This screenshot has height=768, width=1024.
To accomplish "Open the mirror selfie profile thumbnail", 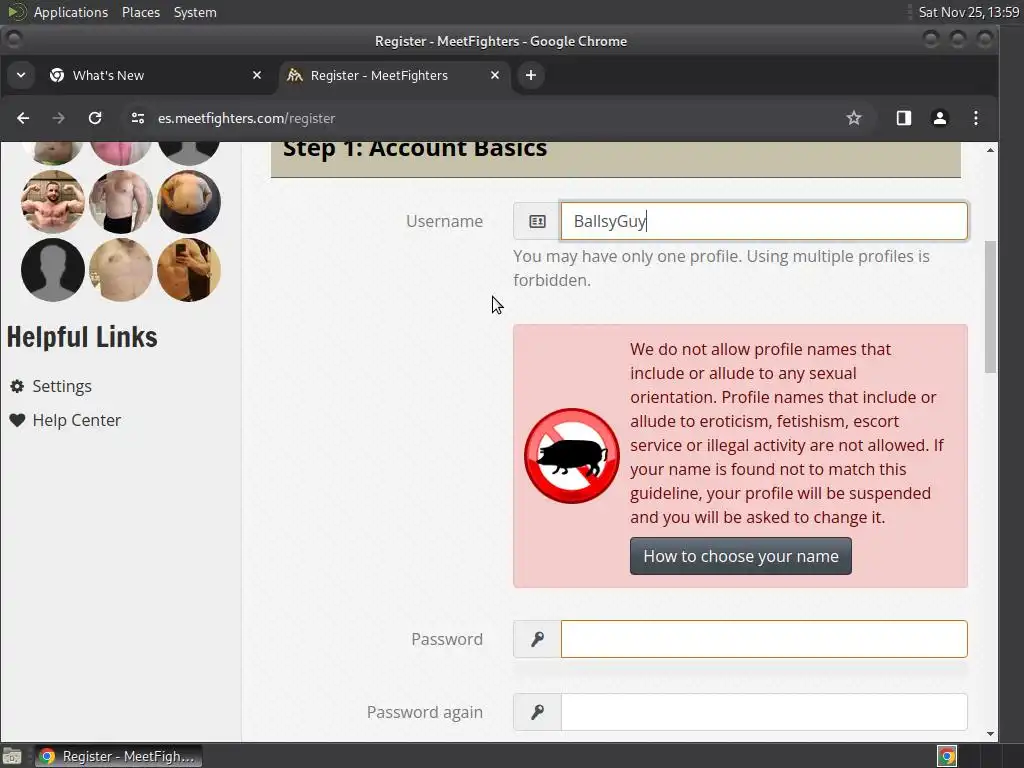I will pyautogui.click(x=189, y=270).
